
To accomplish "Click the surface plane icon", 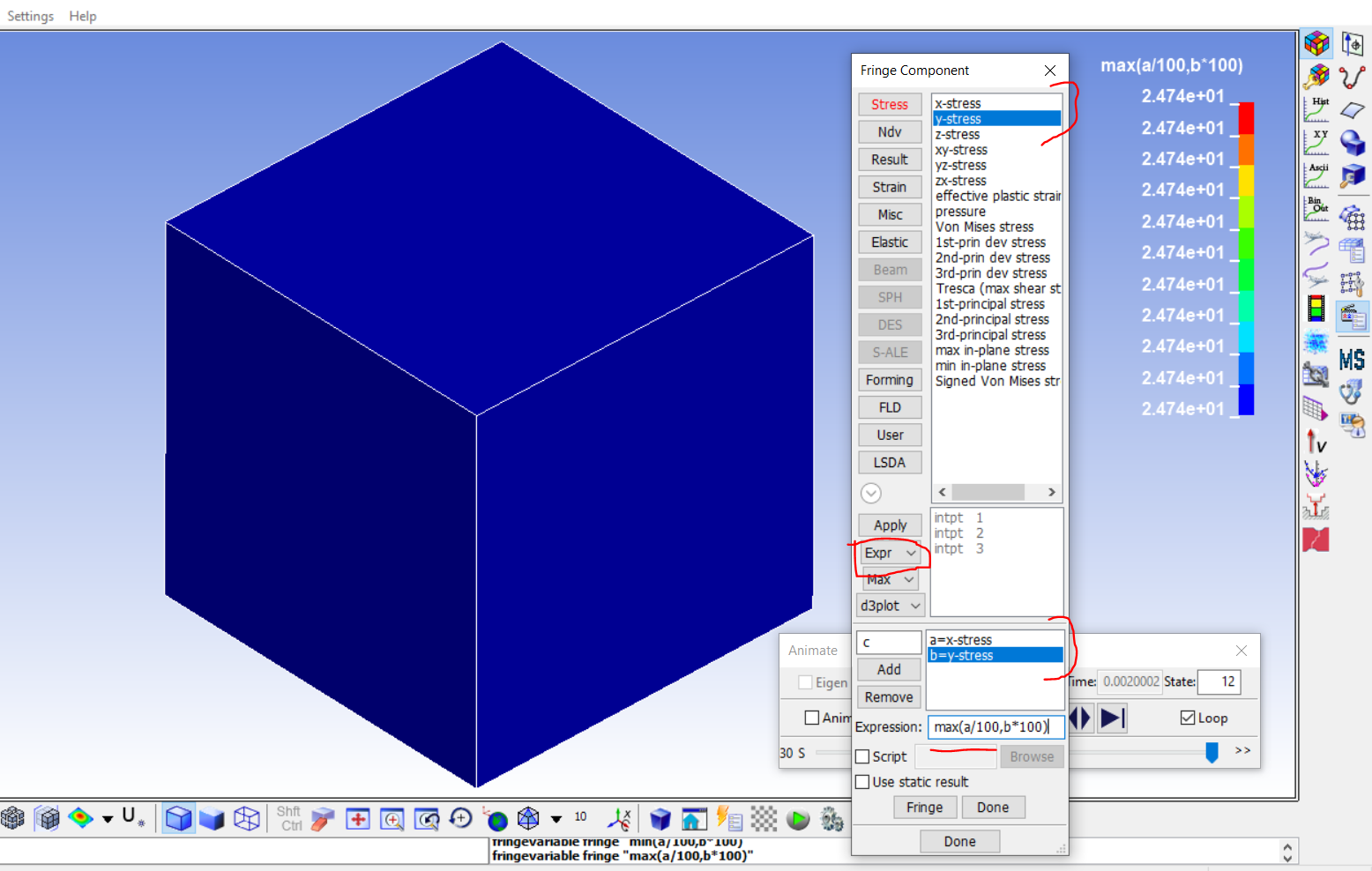I will point(1353,109).
